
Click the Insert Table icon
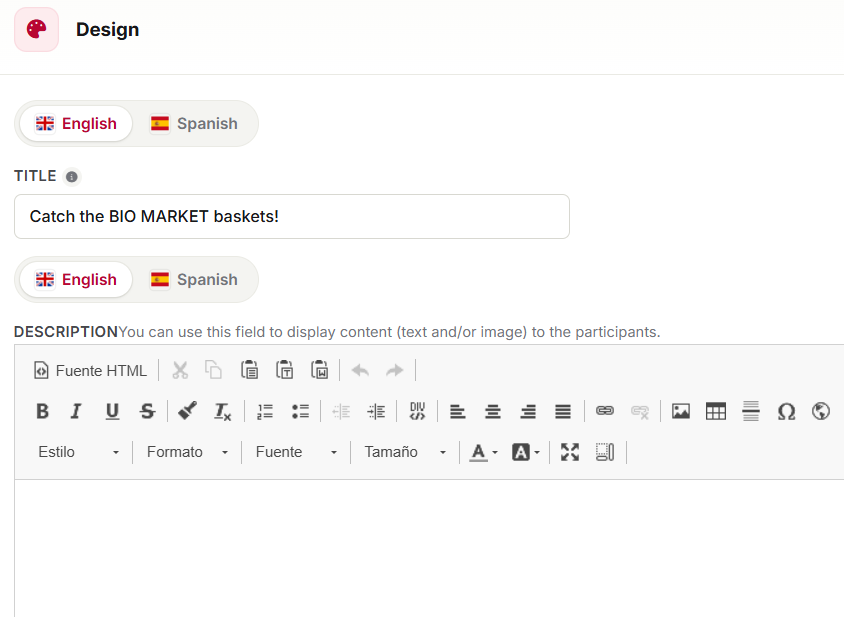point(716,412)
